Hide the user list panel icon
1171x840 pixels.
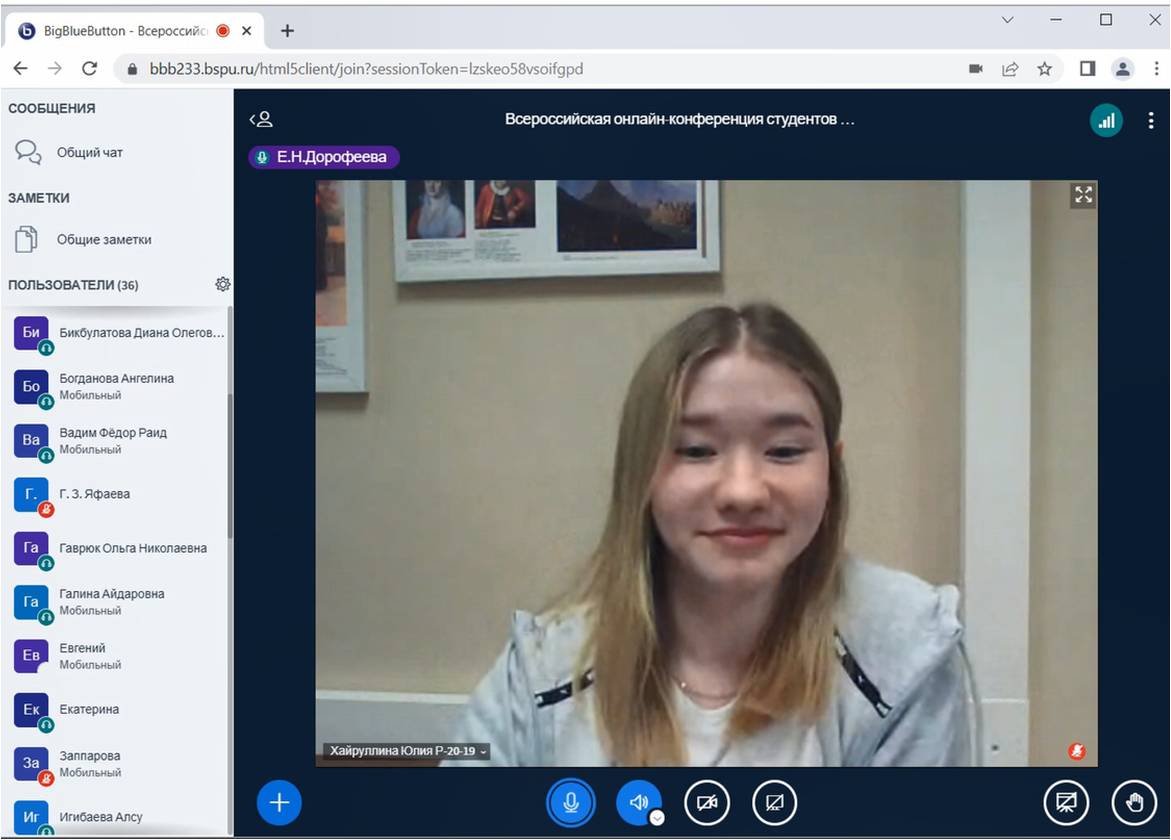point(261,120)
